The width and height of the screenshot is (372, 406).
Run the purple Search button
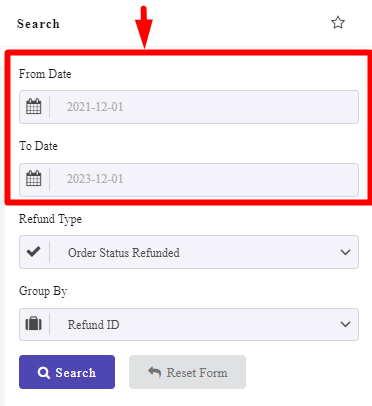tap(67, 372)
